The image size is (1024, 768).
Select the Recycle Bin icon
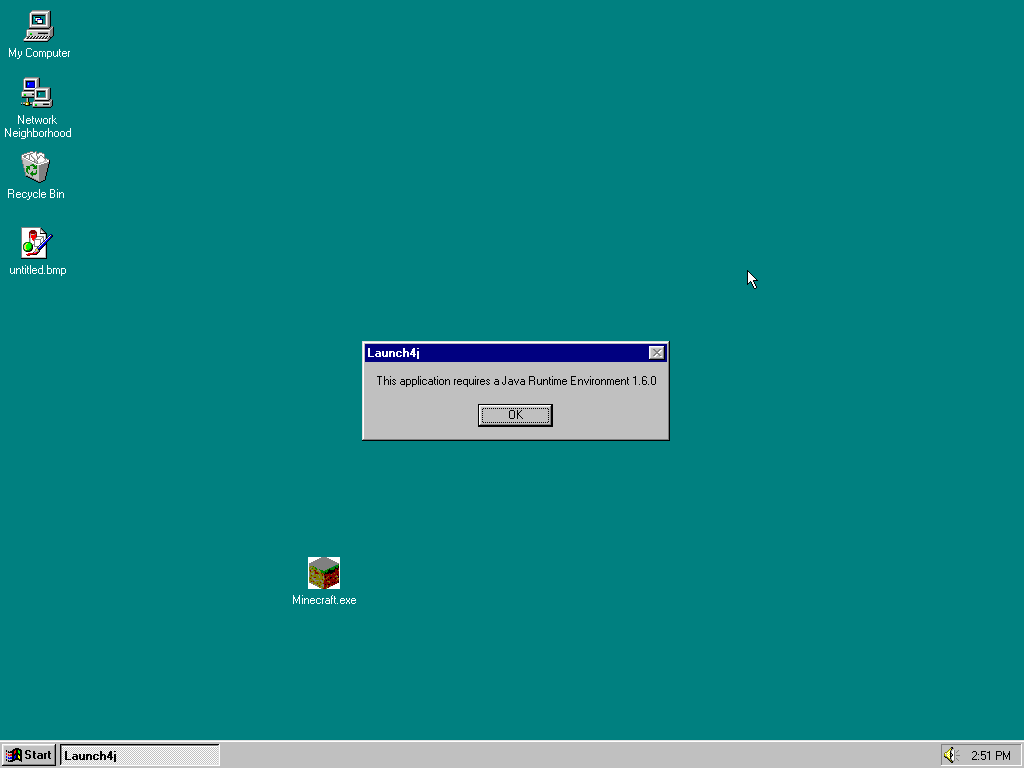tap(35, 168)
